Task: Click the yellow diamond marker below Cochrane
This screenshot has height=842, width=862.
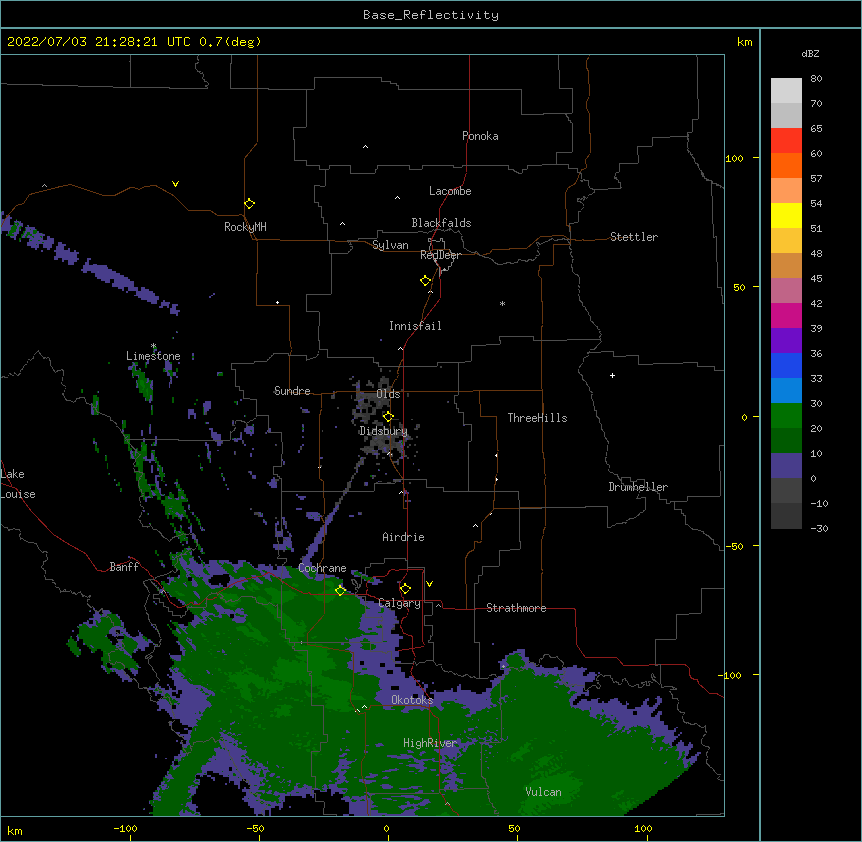Action: click(340, 590)
